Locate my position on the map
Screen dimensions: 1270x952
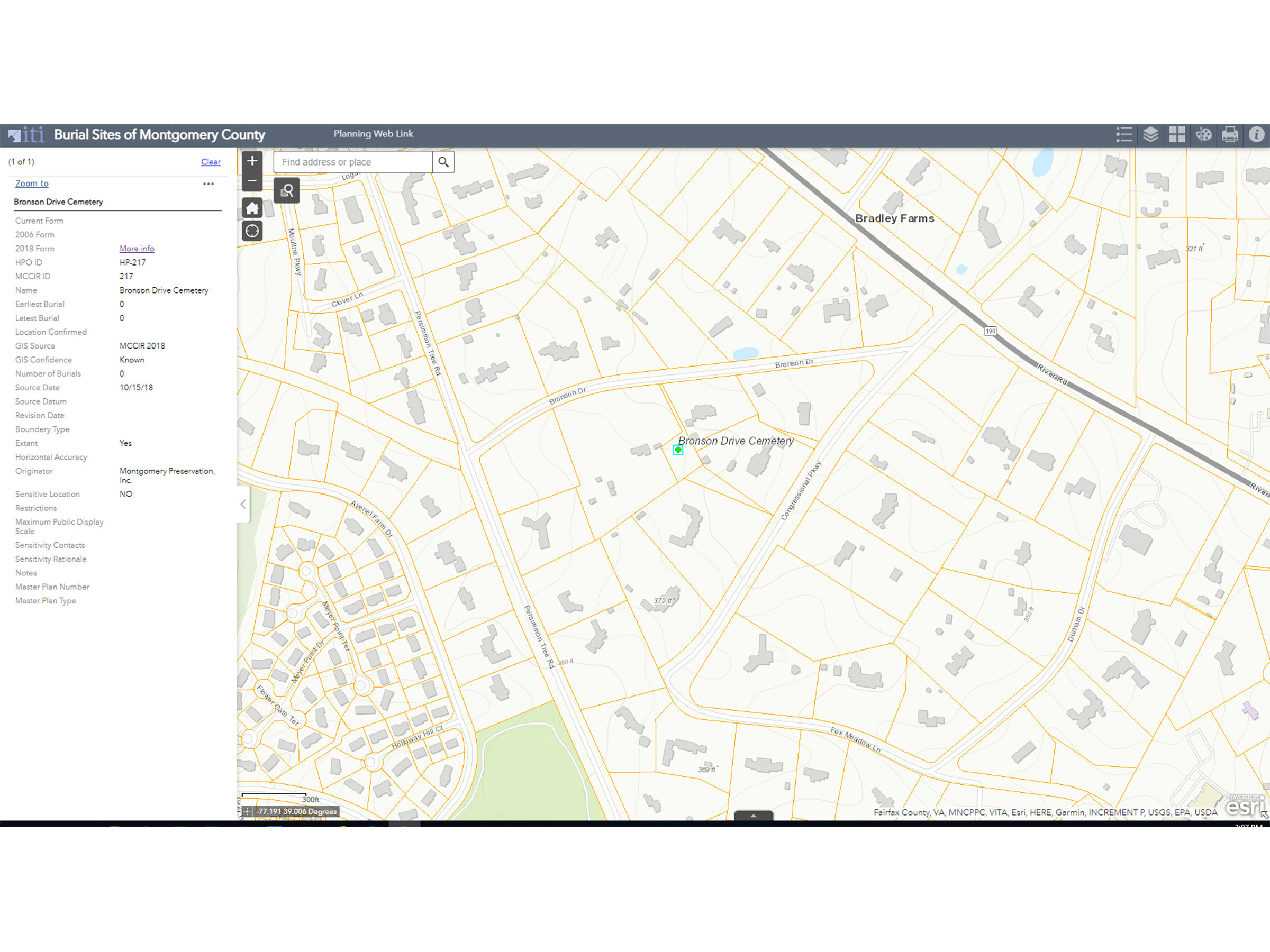click(x=252, y=231)
